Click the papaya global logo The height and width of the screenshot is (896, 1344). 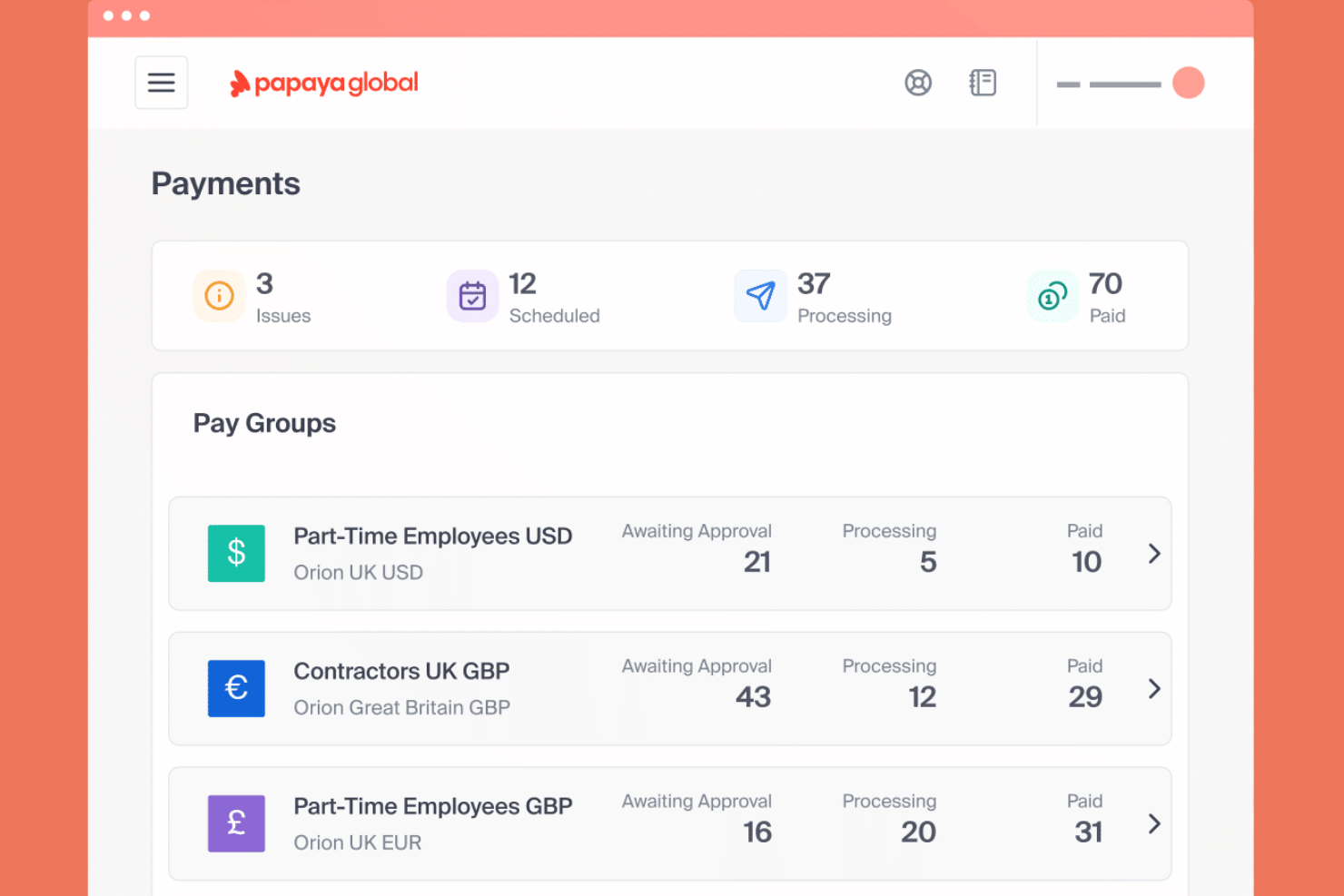[323, 83]
